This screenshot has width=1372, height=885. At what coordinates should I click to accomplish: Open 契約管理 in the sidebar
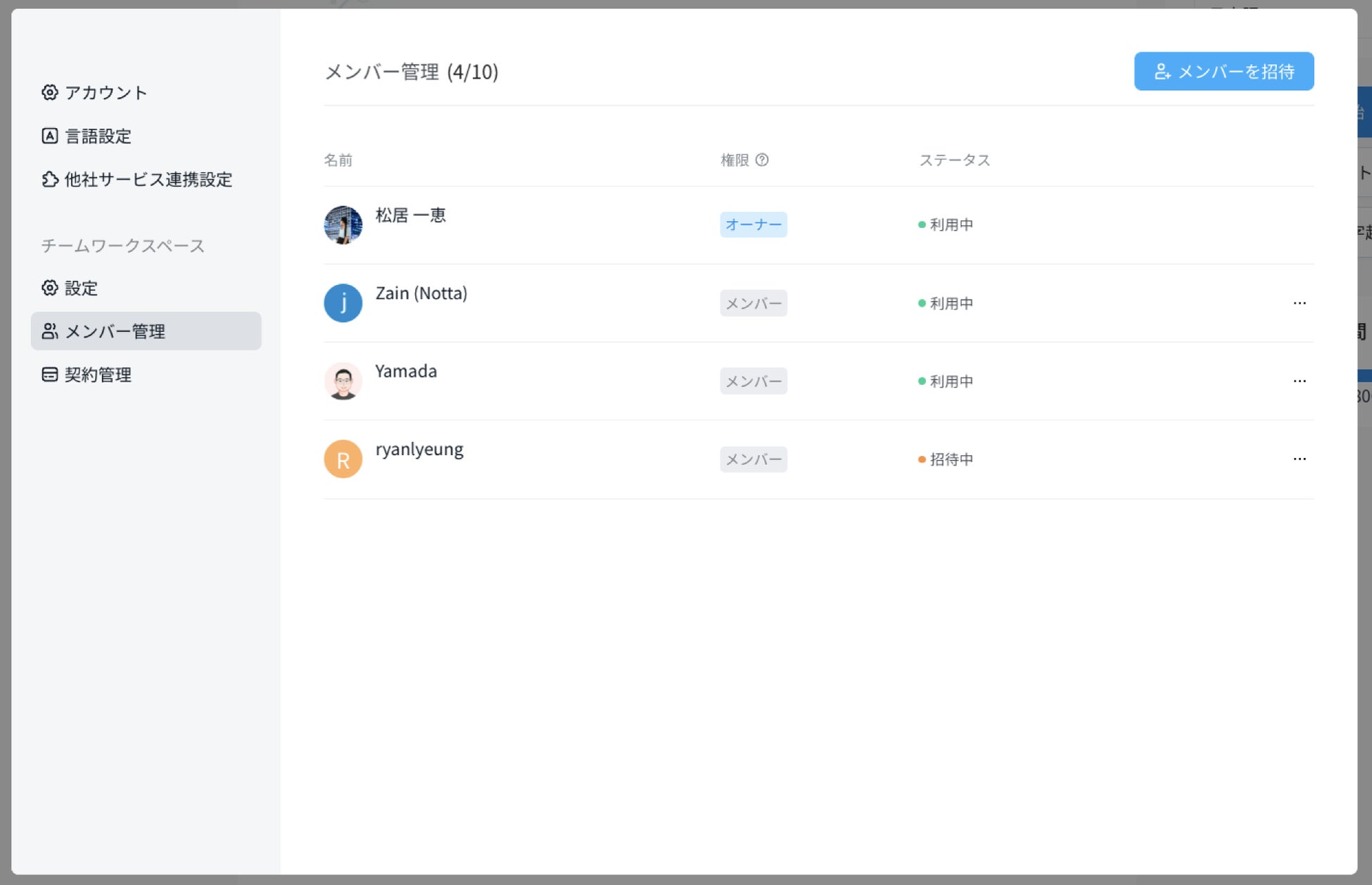pos(98,374)
